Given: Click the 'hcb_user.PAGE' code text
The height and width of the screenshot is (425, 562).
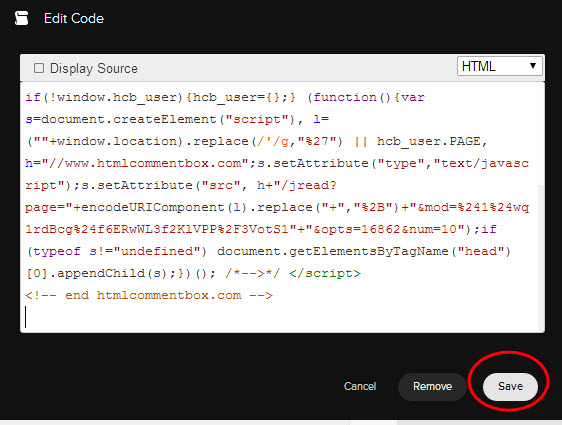Looking at the screenshot, I should 429,142.
